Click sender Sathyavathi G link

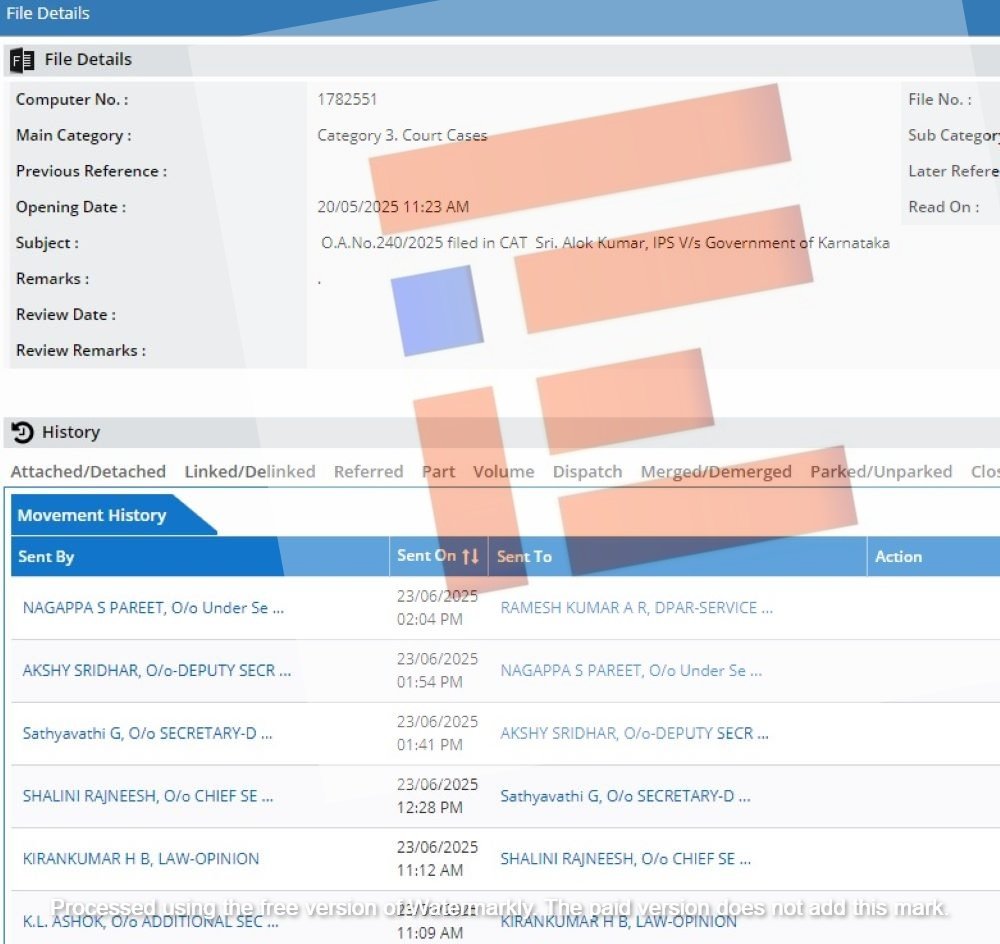pyautogui.click(x=148, y=734)
